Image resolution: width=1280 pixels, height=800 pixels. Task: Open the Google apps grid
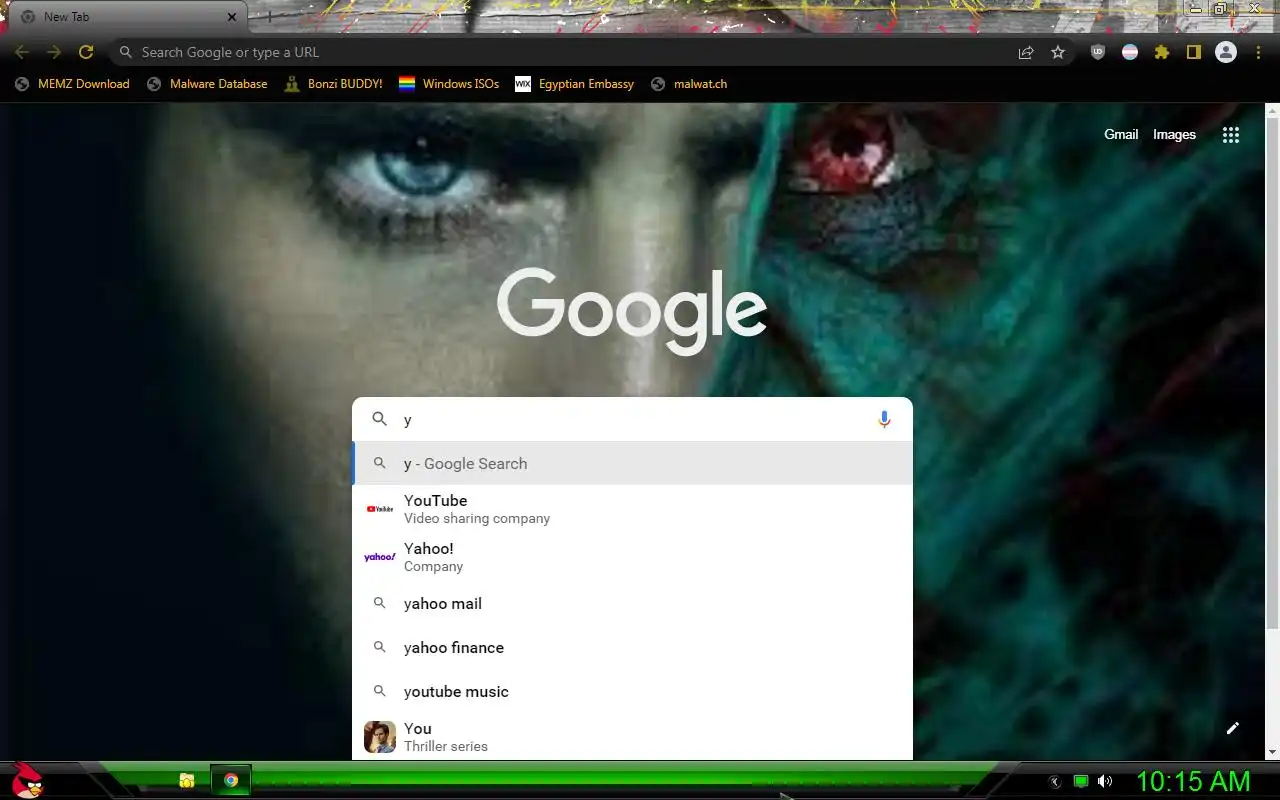click(x=1231, y=135)
